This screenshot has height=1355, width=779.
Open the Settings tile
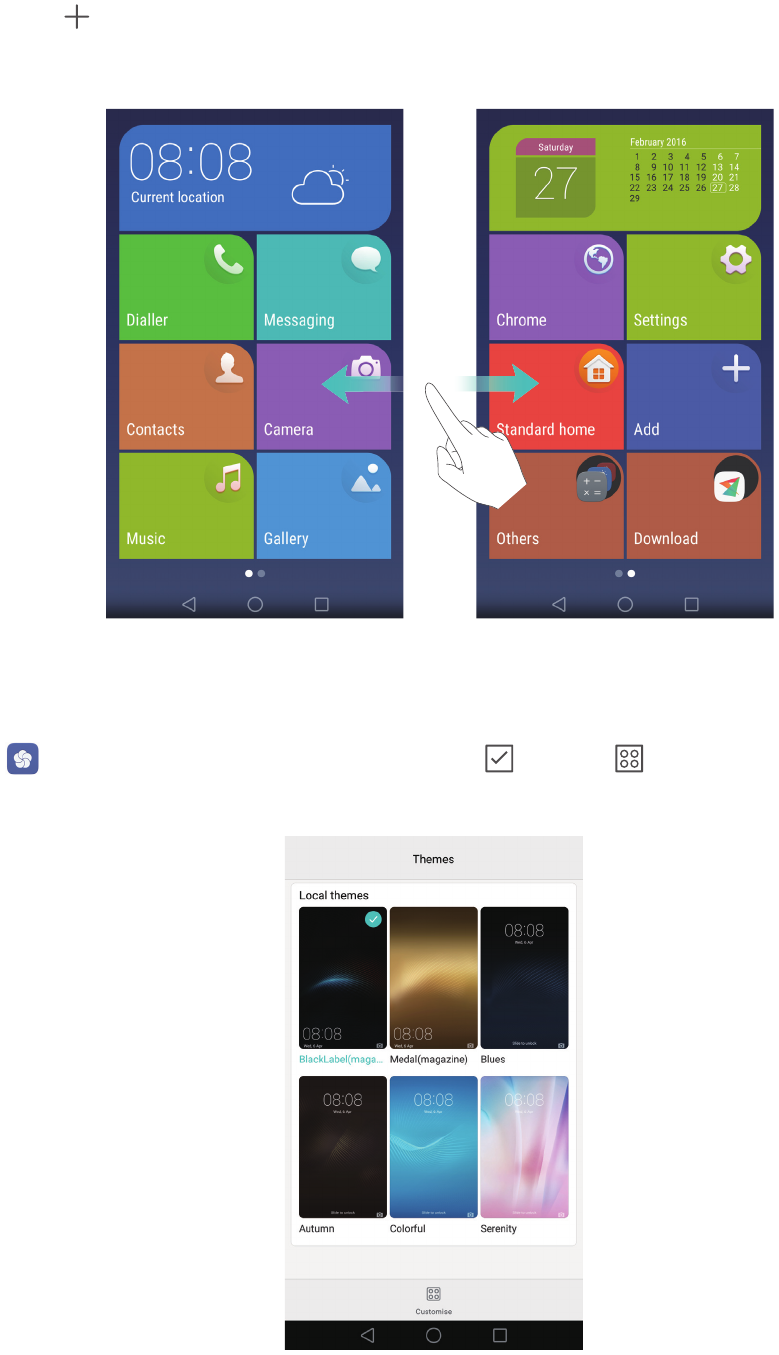tap(694, 287)
